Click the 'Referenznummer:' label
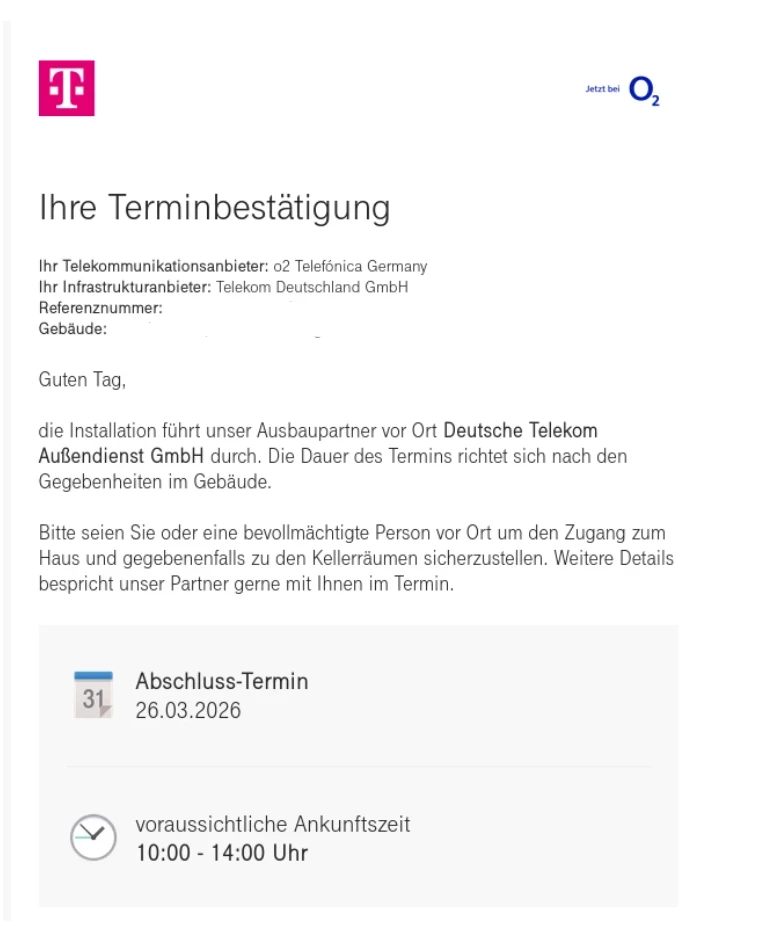 [x=100, y=308]
